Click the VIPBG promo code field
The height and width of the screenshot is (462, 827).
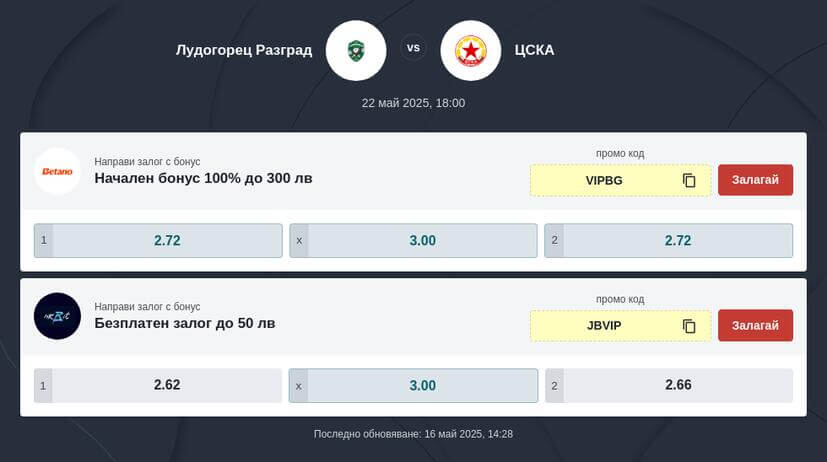point(621,180)
